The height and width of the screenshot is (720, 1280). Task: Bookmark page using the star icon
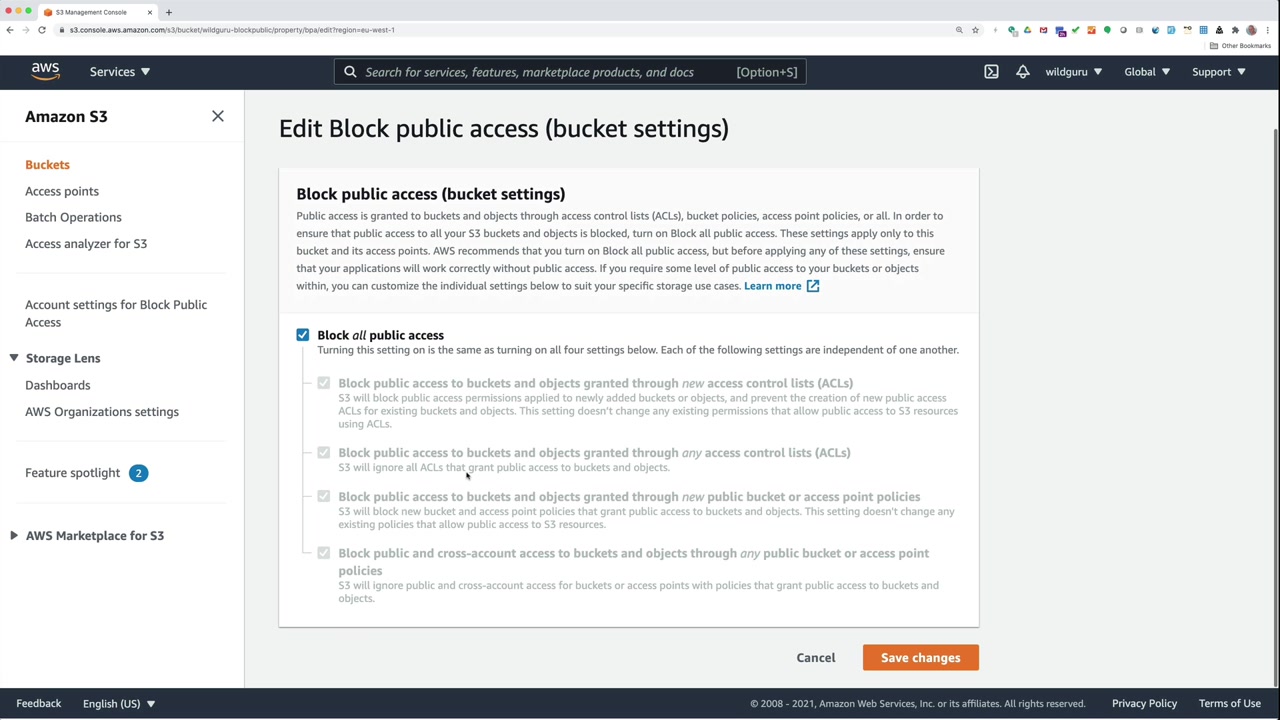[975, 30]
